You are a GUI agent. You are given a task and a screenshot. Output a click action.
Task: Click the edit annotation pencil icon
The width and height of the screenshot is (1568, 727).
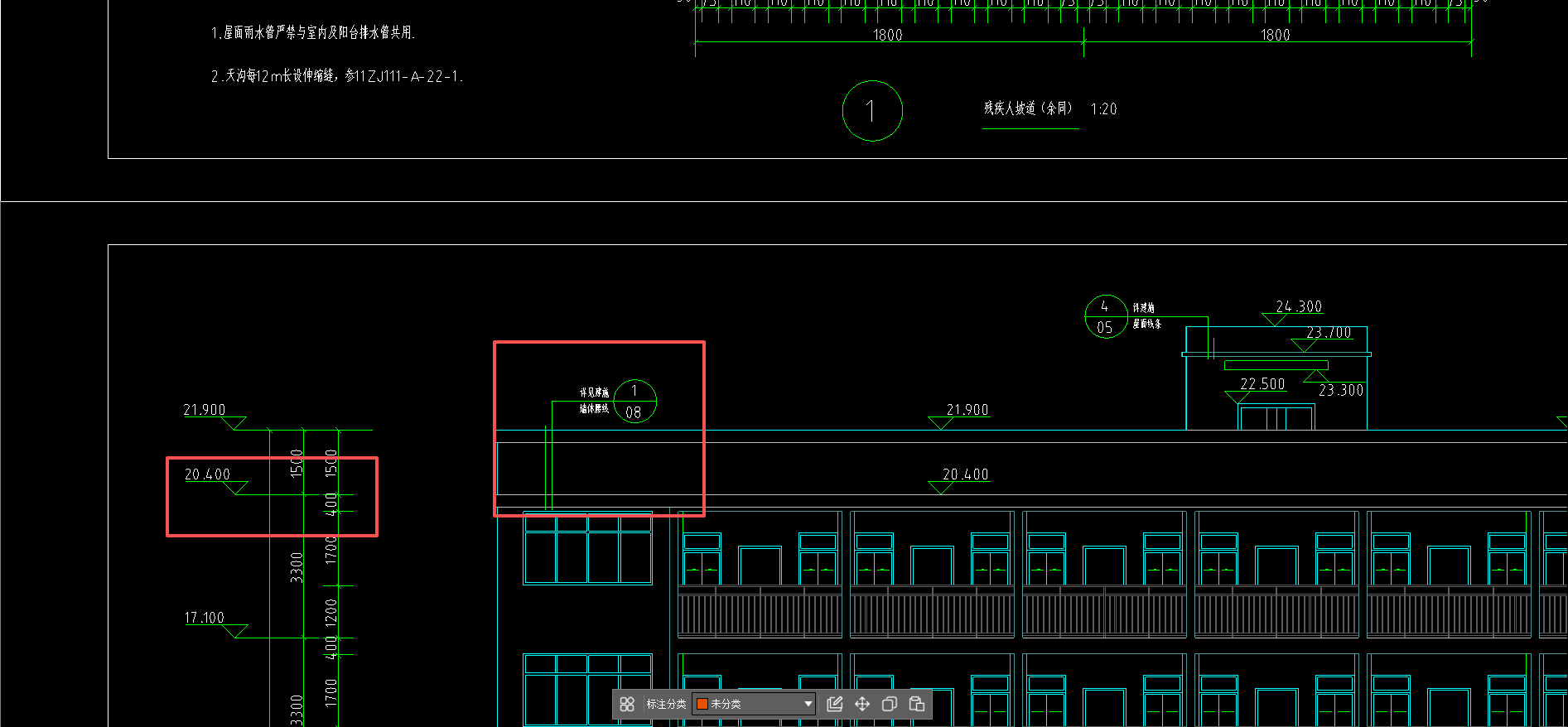tap(835, 704)
